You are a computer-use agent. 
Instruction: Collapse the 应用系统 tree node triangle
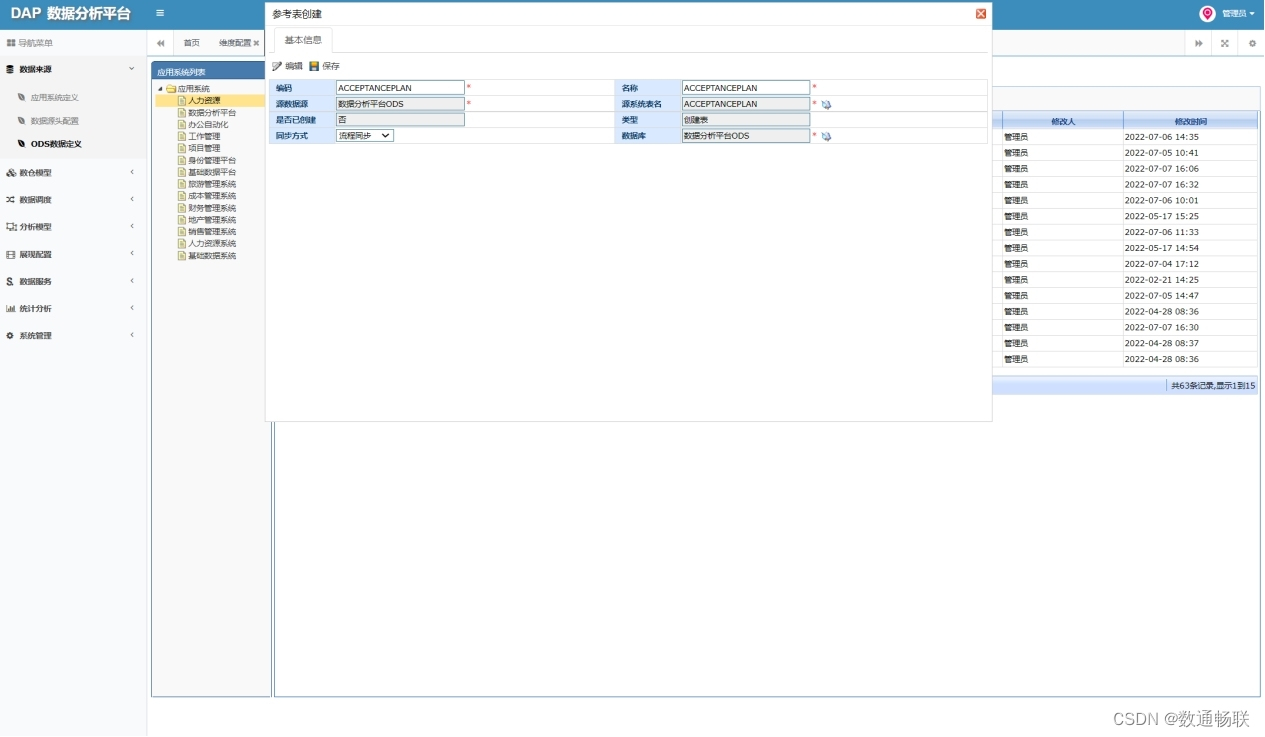point(160,89)
